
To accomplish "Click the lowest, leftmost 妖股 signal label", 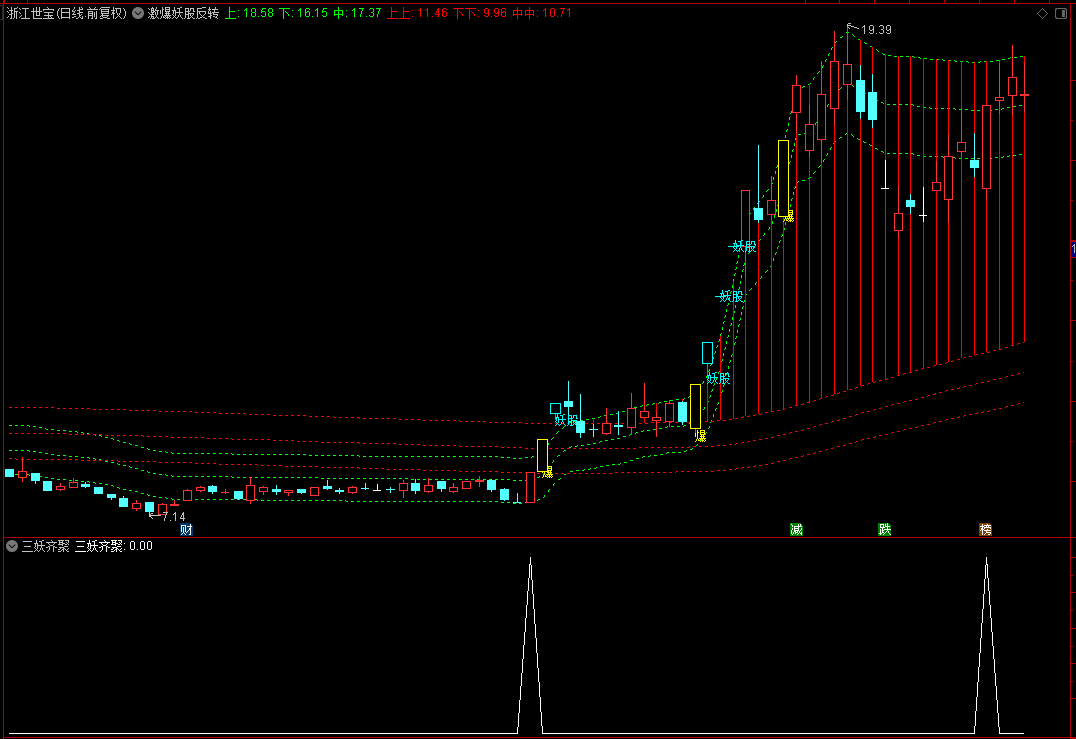I will [567, 420].
